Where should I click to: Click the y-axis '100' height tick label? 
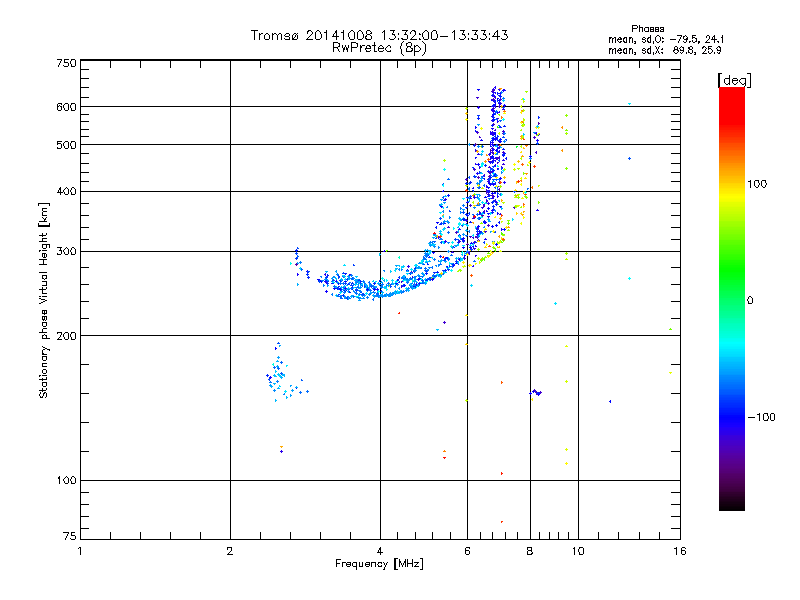coord(66,481)
